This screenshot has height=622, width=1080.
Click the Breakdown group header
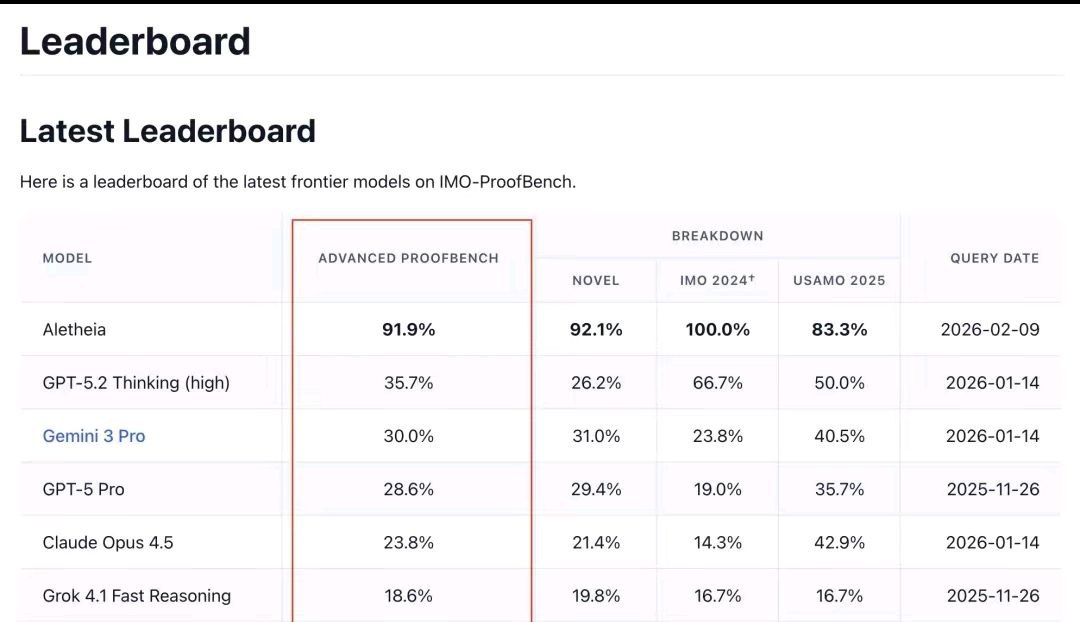click(717, 236)
